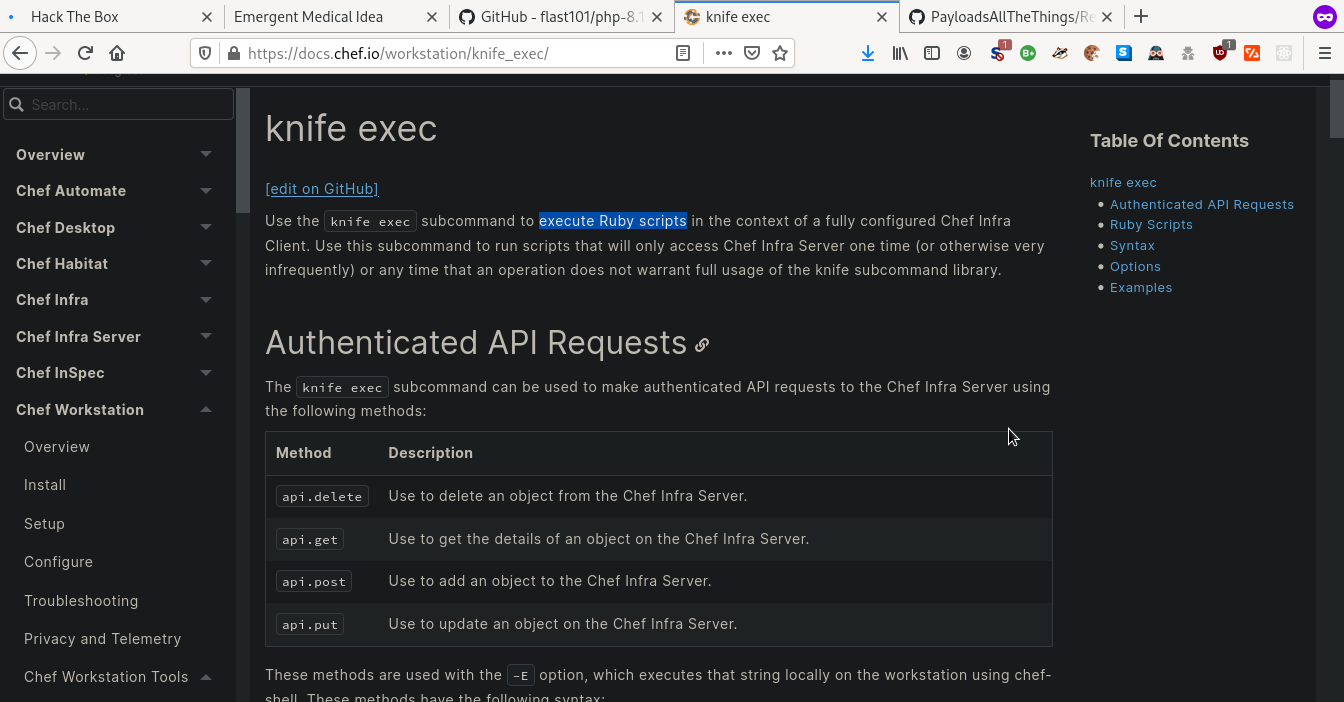Open the blue S extension icon
The image size is (1344, 702).
(1124, 53)
